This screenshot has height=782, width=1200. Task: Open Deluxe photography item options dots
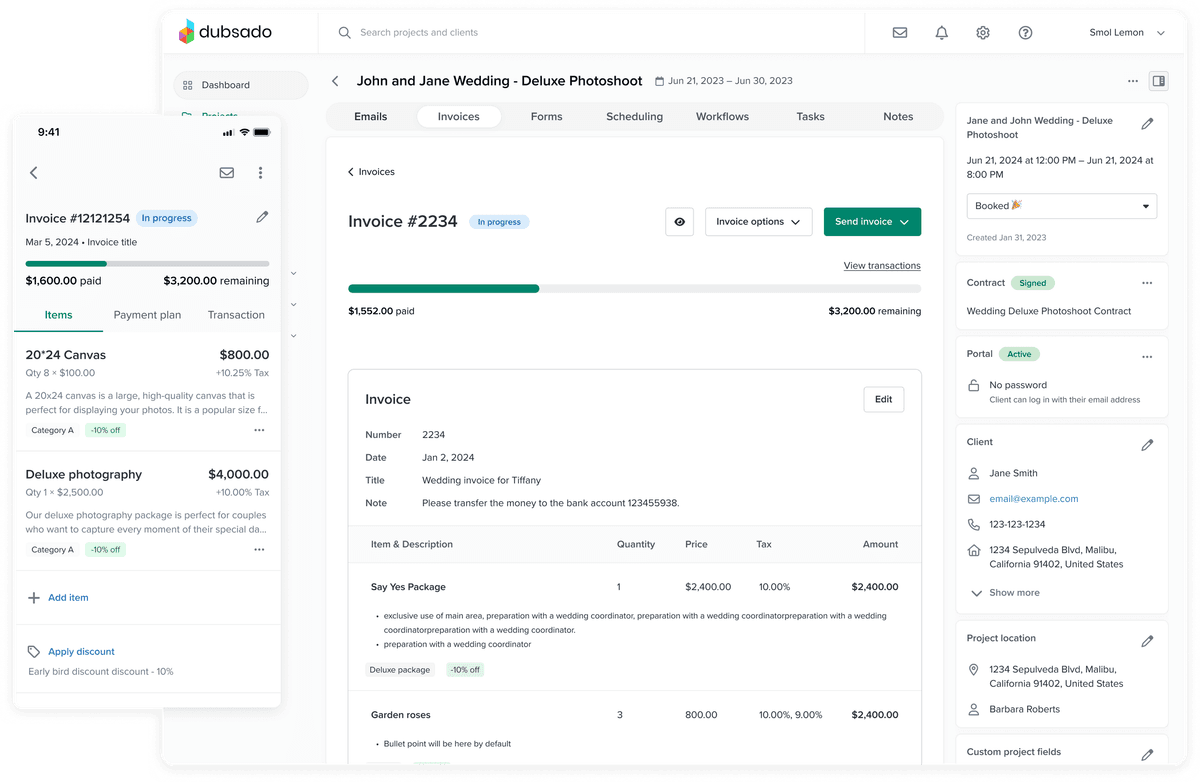tap(259, 550)
